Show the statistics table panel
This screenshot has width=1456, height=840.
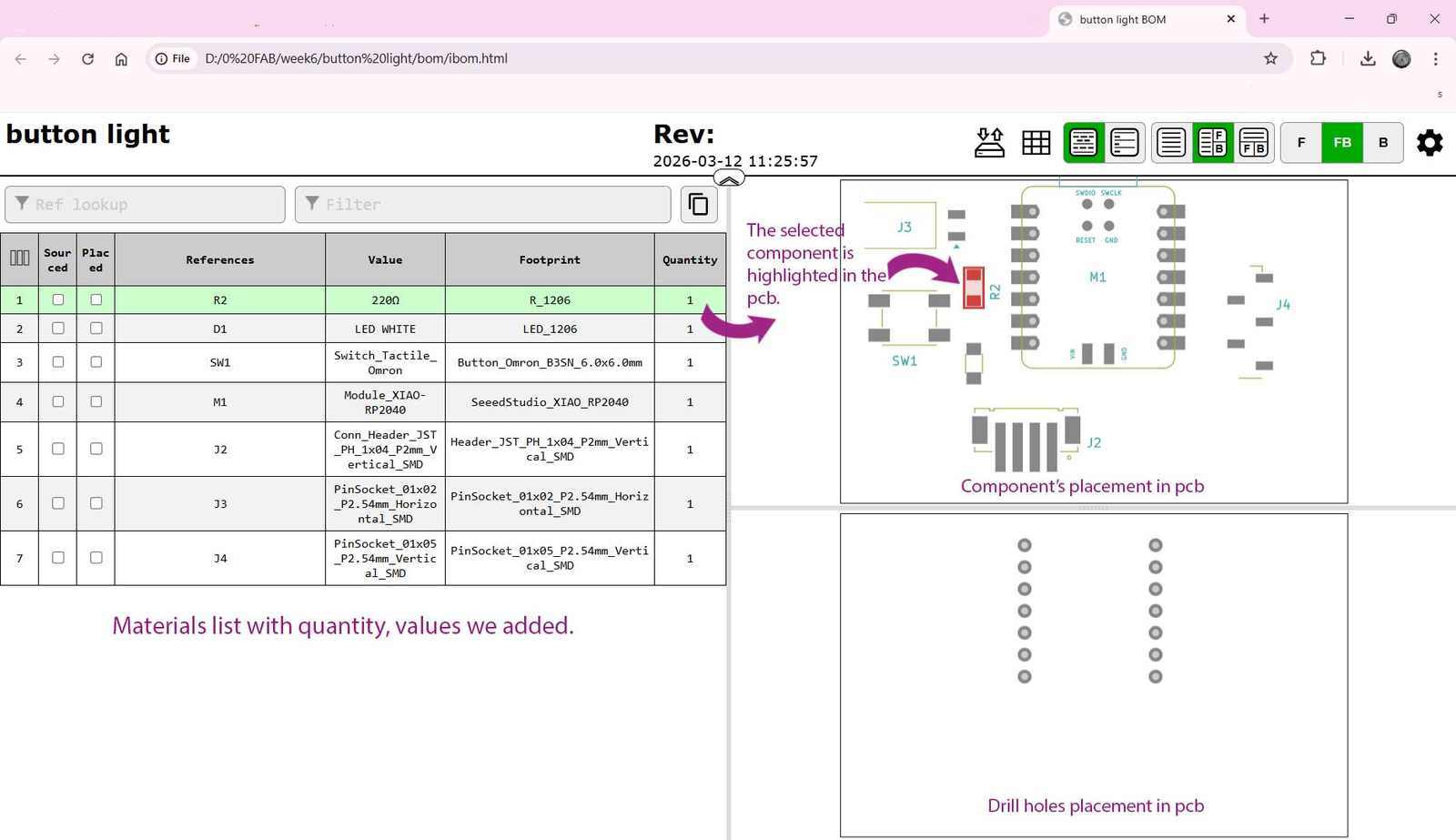point(1036,142)
